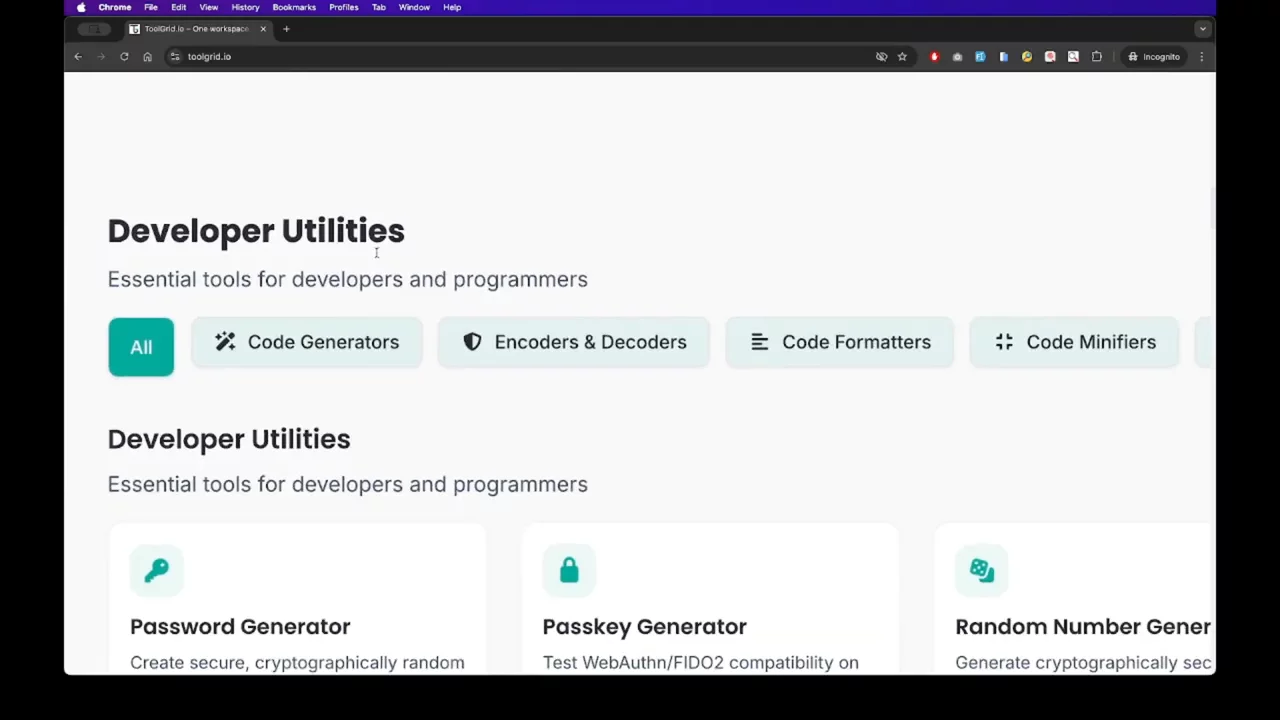Screen dimensions: 1280x720
Task: Click the blue-and-white page extension icon
Action: 1003,57
